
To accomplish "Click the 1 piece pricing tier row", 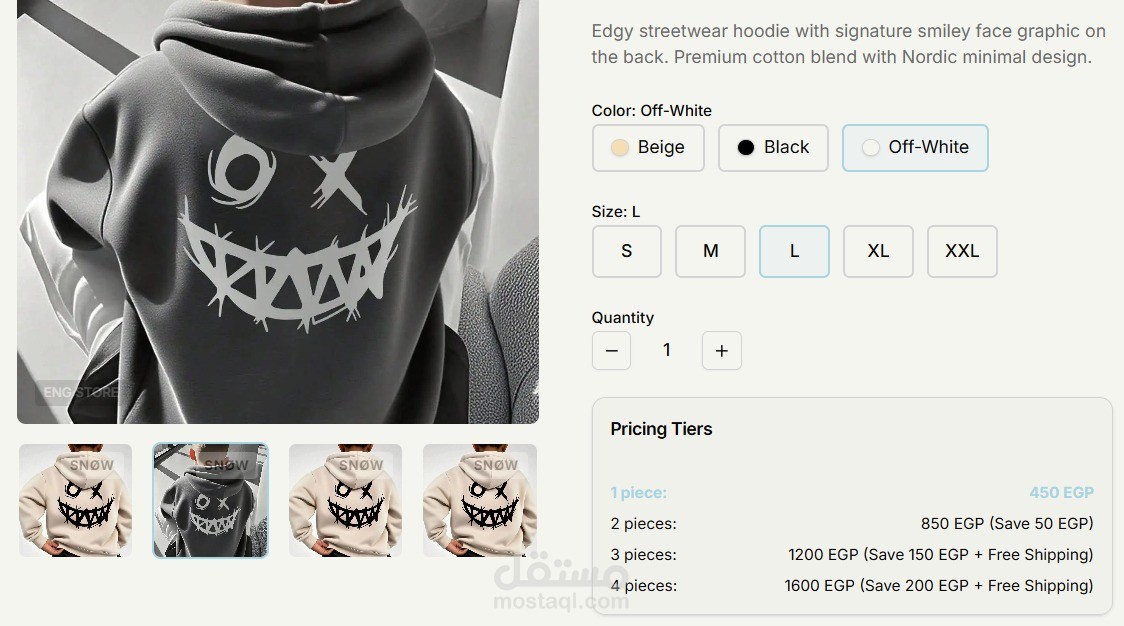I will click(x=852, y=493).
